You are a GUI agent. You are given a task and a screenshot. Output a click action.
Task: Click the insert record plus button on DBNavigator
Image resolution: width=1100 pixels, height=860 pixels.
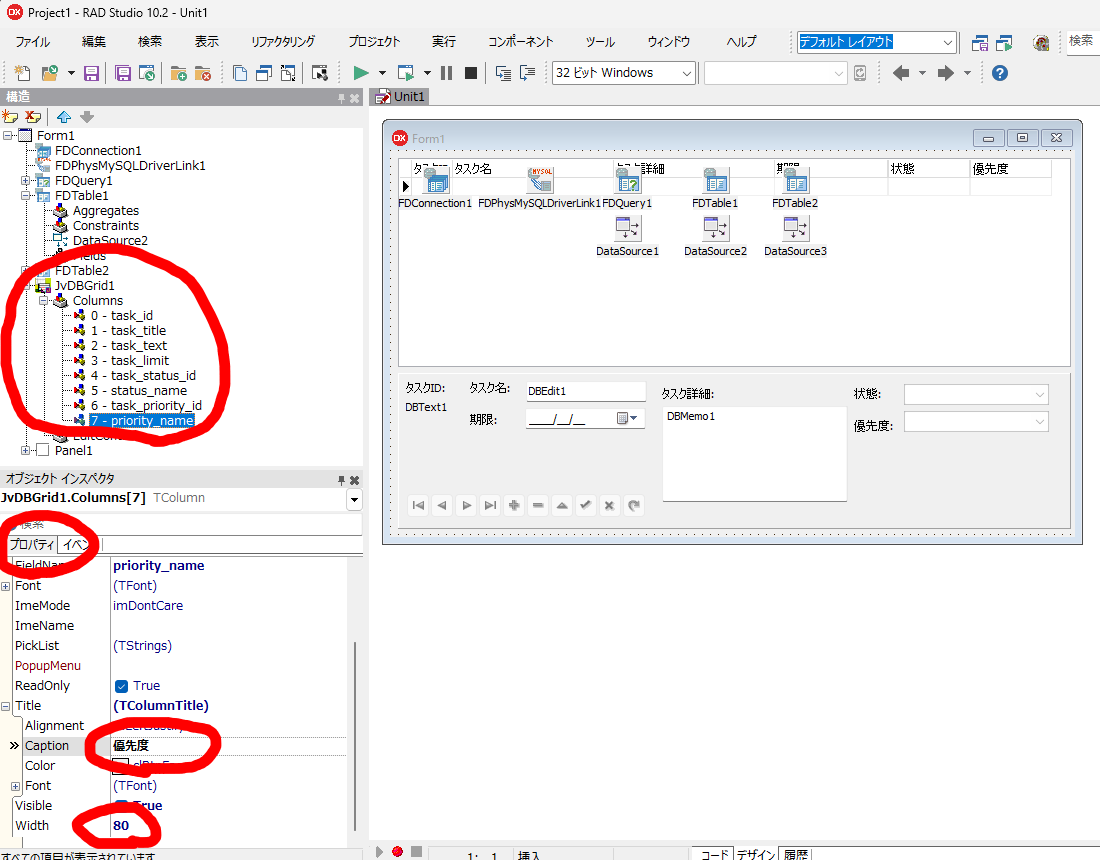[514, 505]
